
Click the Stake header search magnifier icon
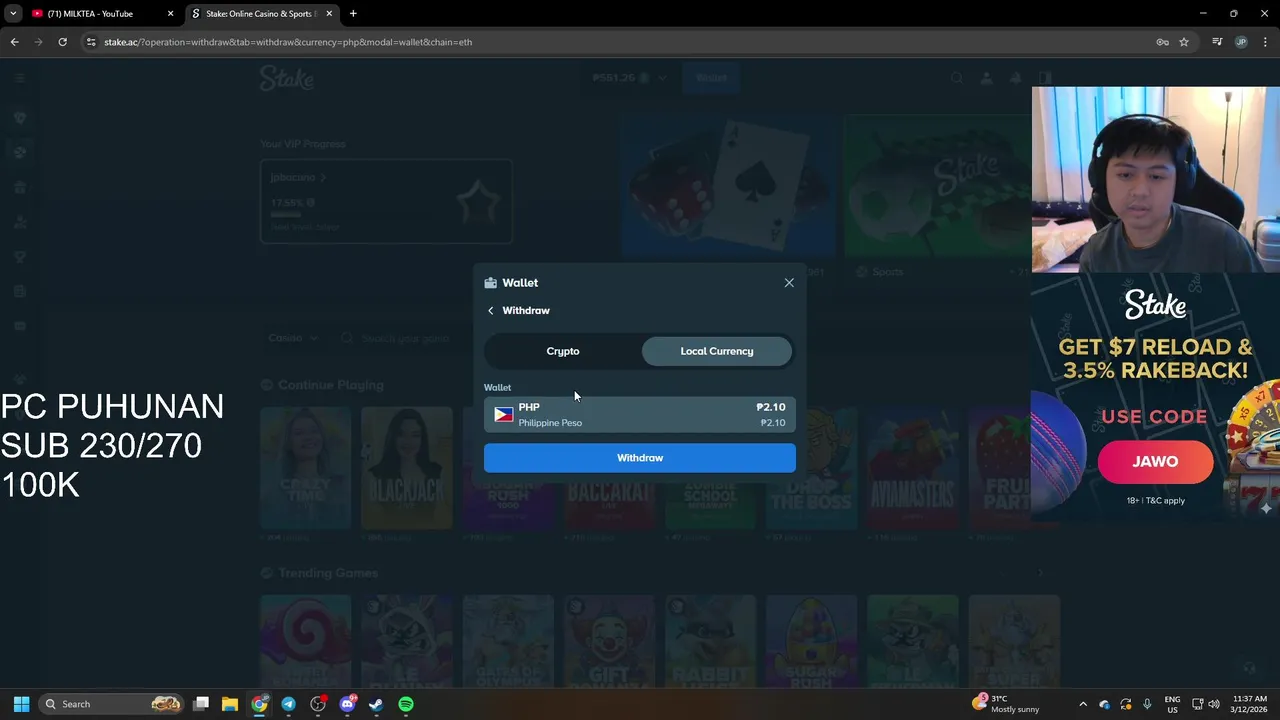[957, 78]
